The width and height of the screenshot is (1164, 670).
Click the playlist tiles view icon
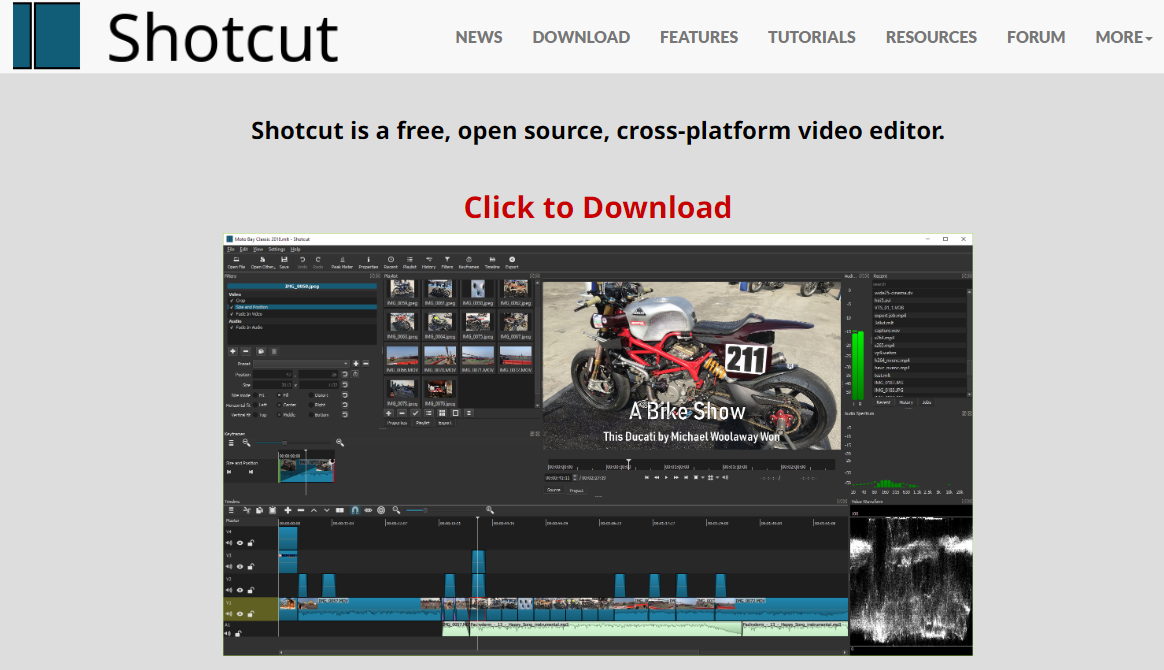(x=442, y=413)
